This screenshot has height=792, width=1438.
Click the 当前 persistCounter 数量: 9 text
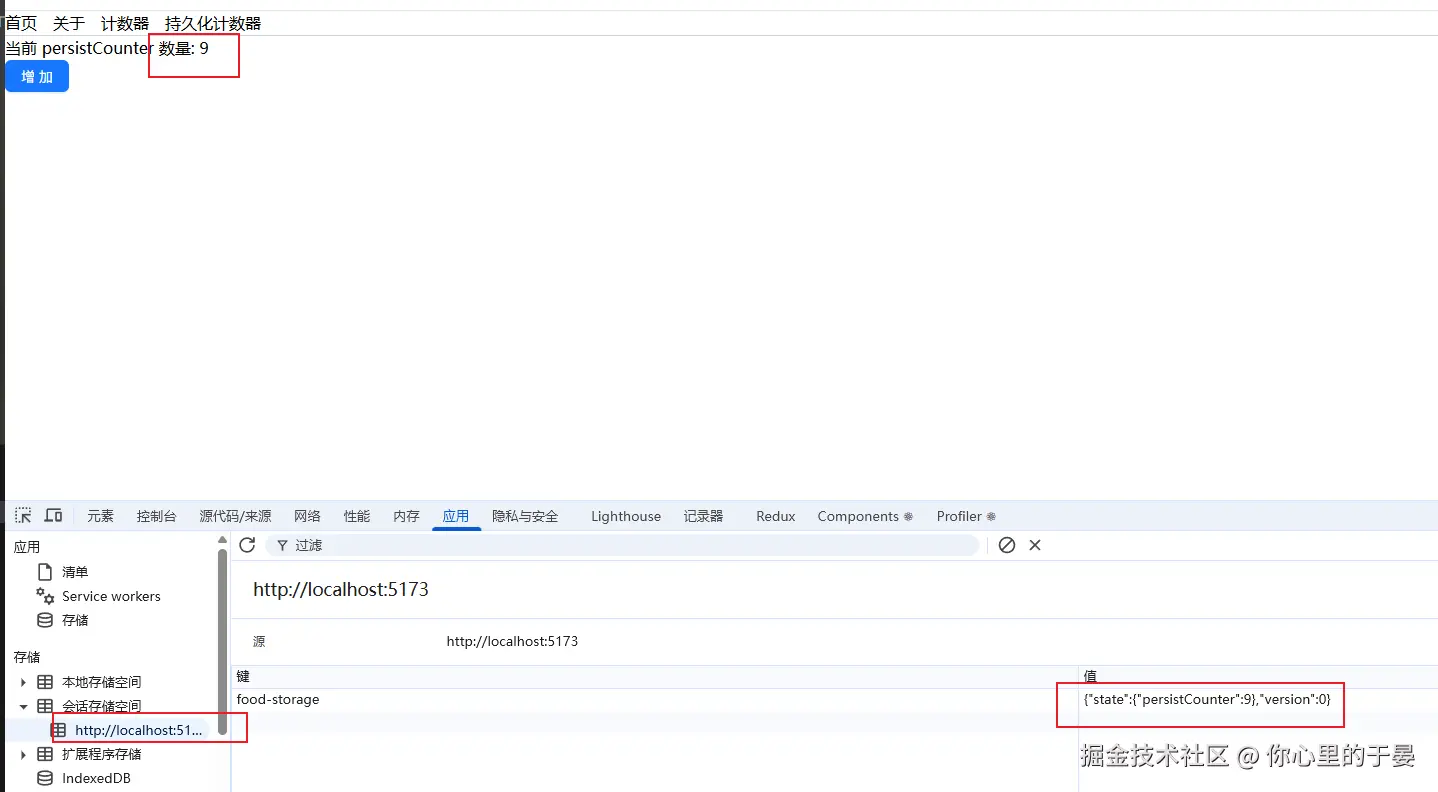[x=107, y=48]
